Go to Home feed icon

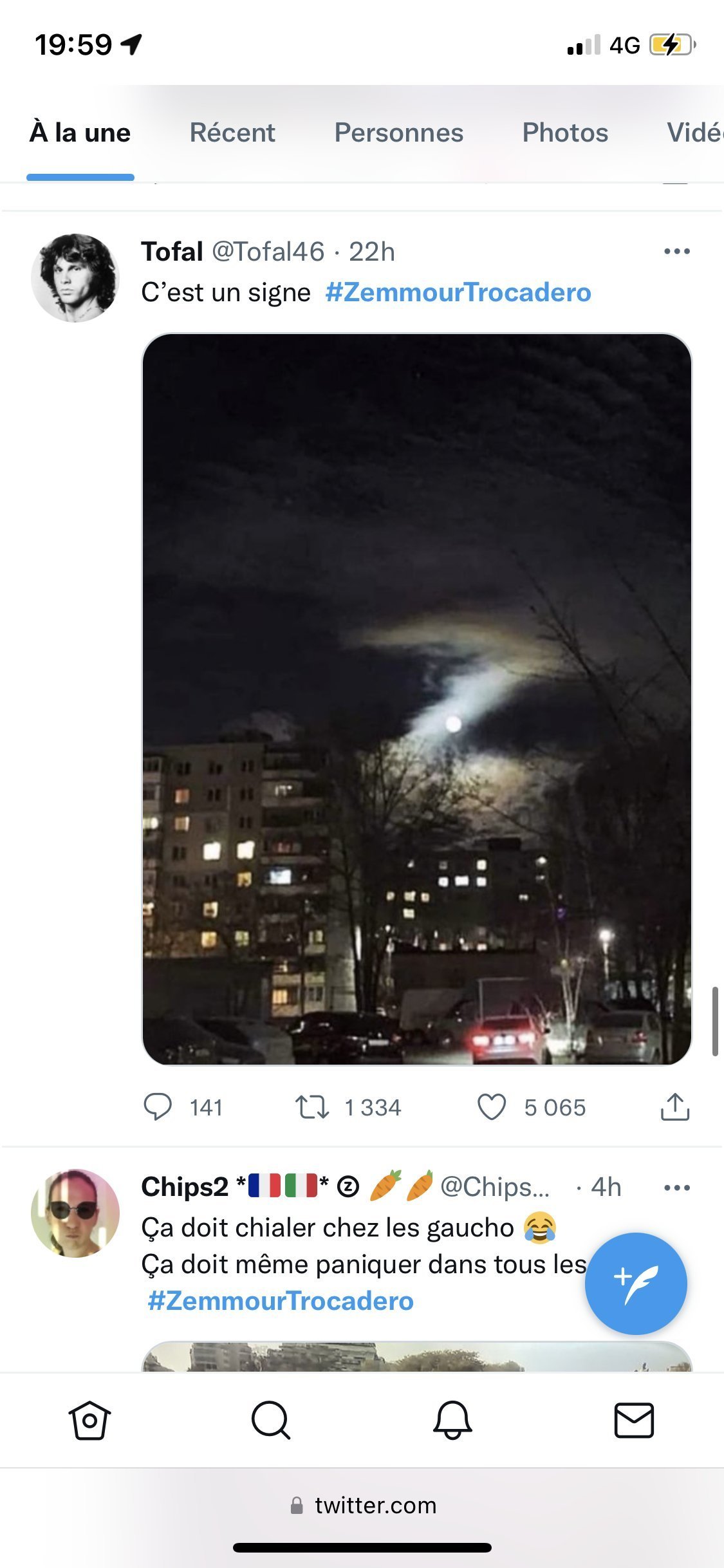[90, 1420]
